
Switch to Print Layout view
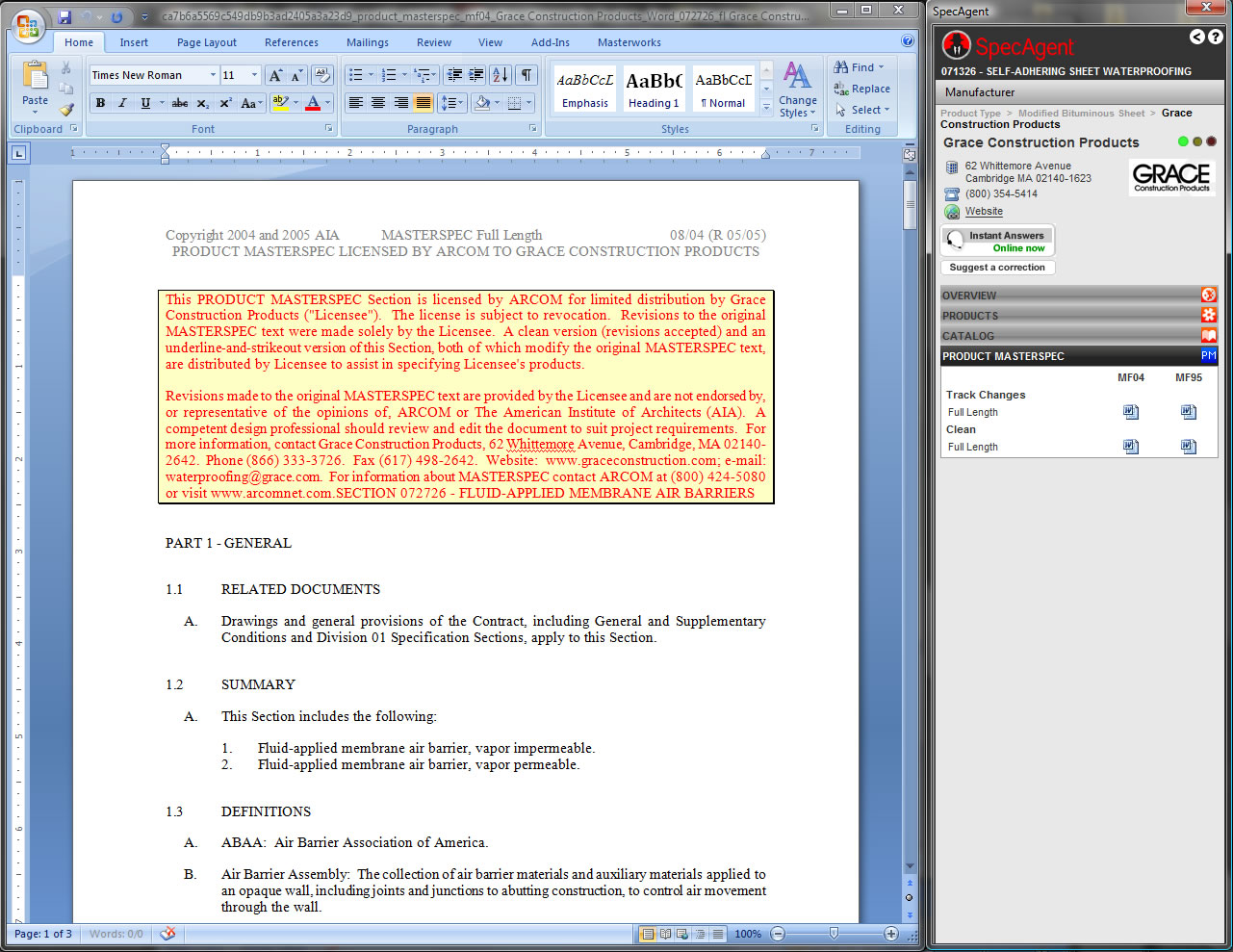tap(648, 934)
